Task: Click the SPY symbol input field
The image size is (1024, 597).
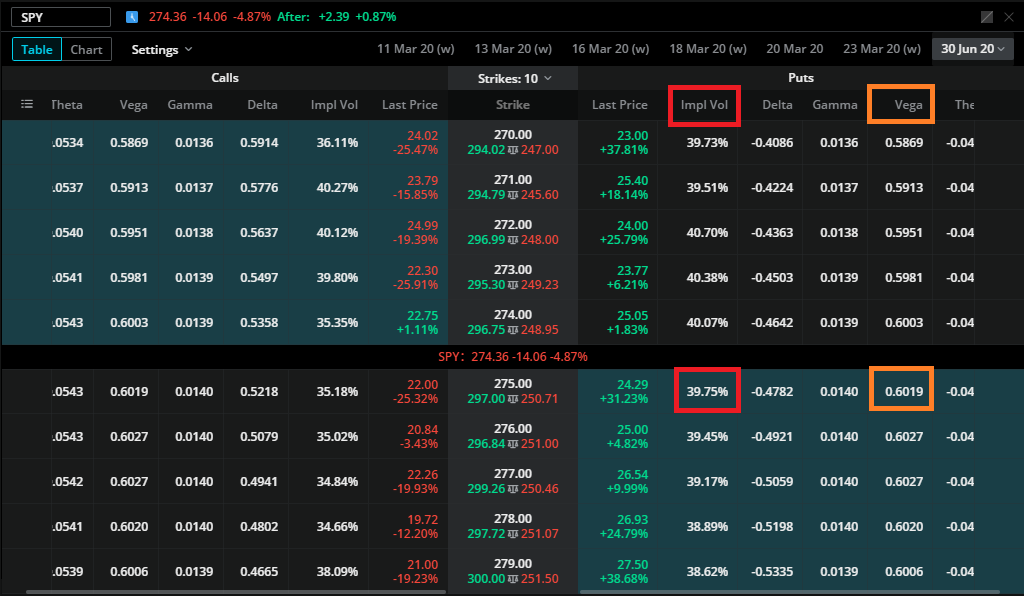Action: point(61,17)
